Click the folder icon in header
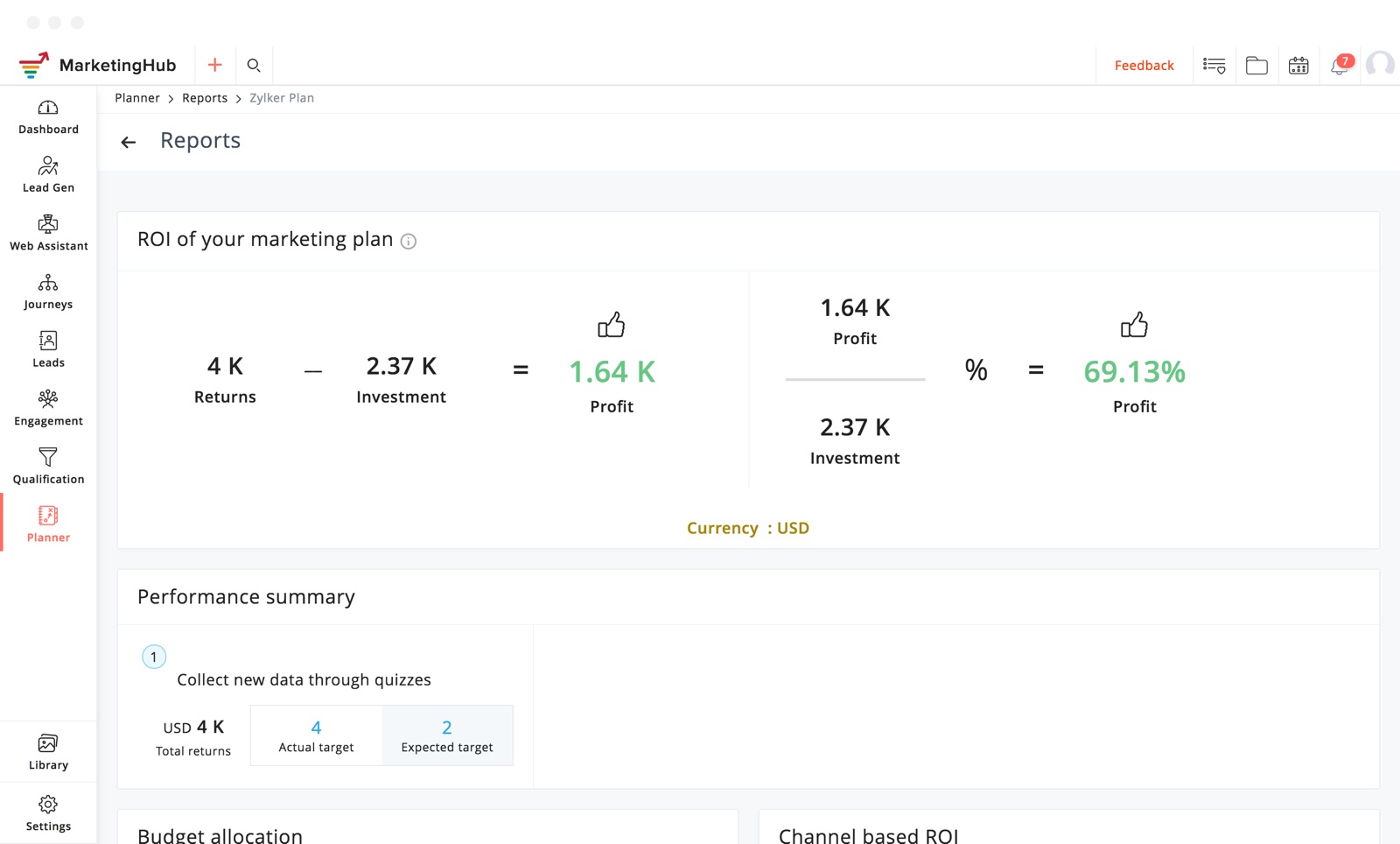 pos(1256,66)
